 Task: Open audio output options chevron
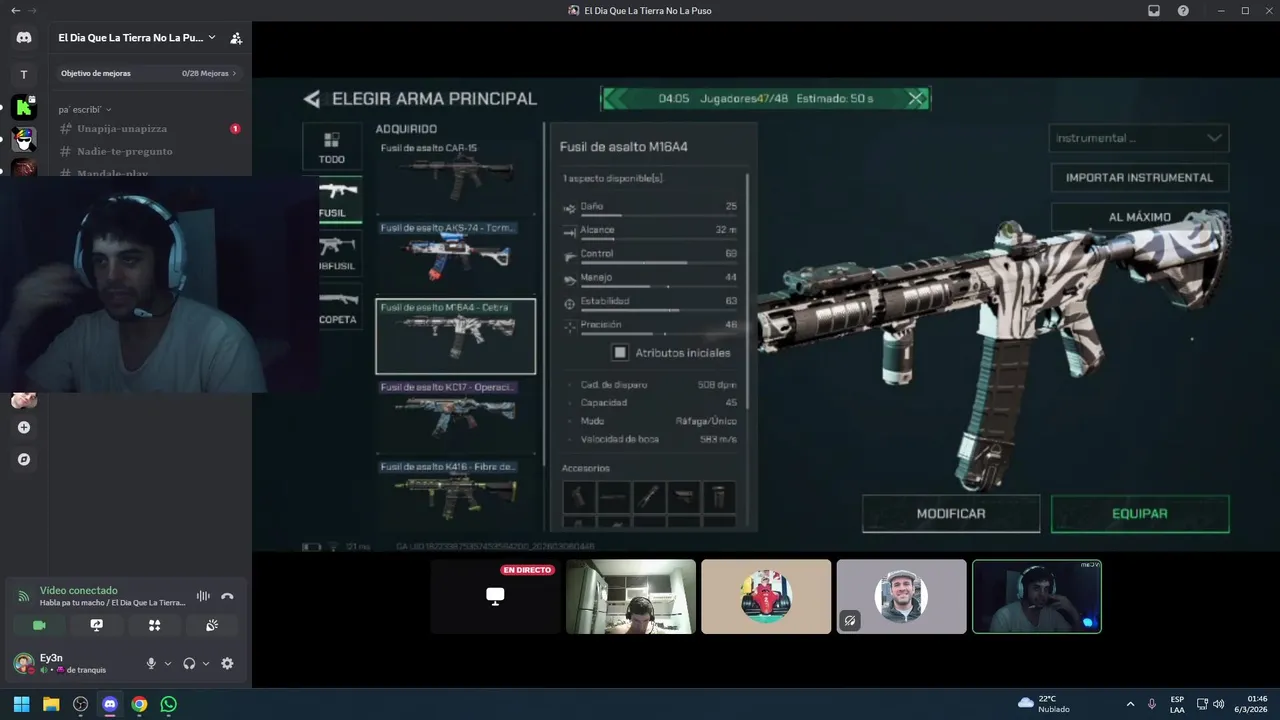[x=206, y=663]
